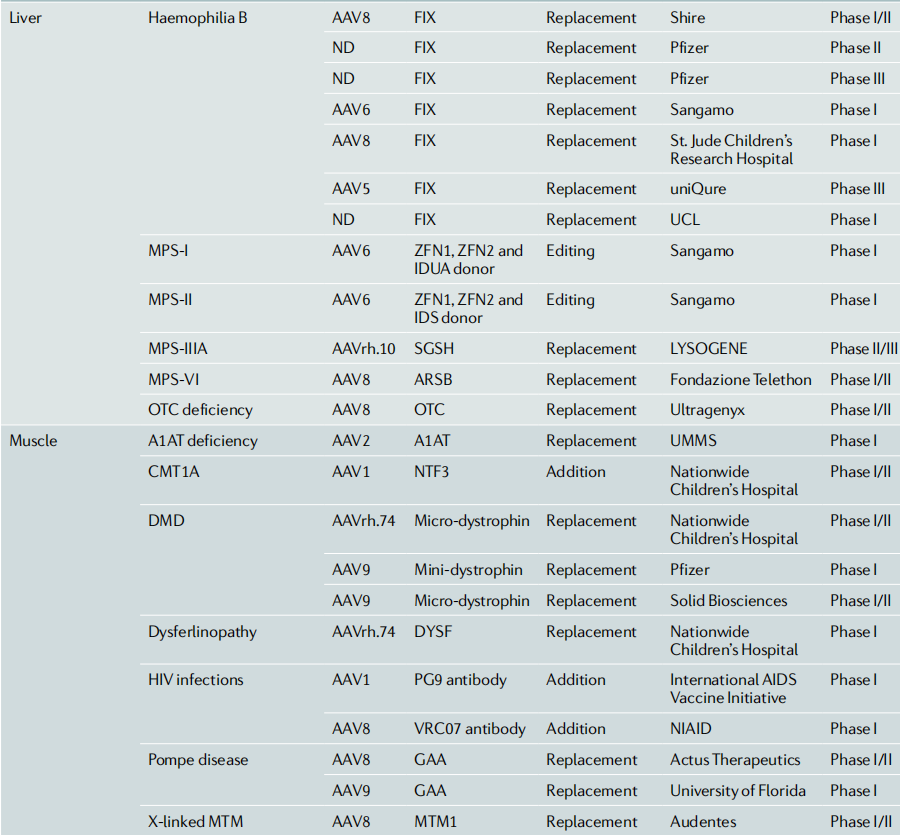Click the CMT1A disease cell
900x835 pixels.
(x=173, y=472)
